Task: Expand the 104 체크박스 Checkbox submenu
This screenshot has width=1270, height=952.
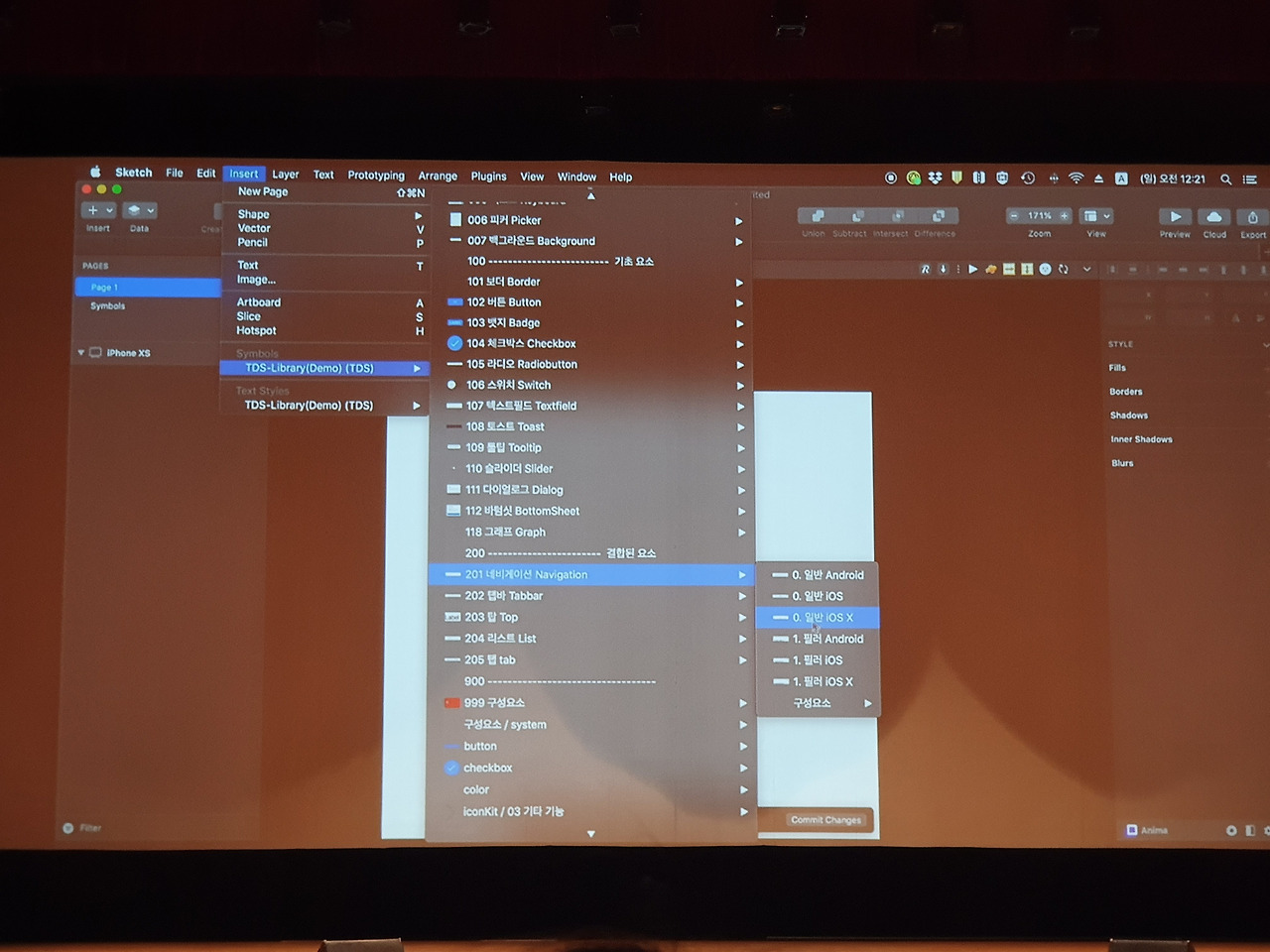Action: coord(739,344)
